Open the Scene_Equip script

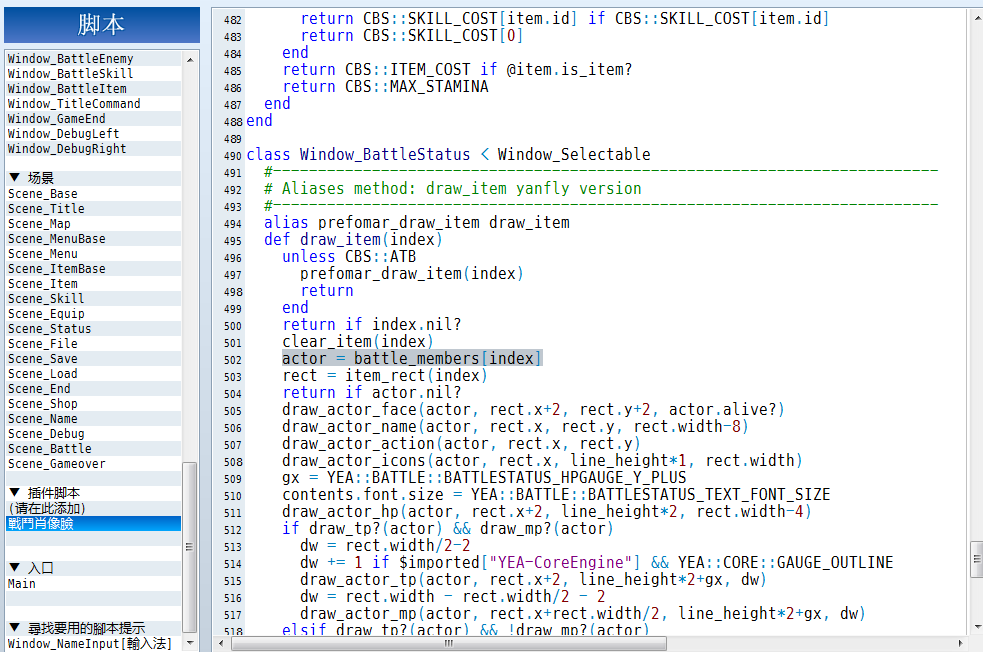pyautogui.click(x=94, y=314)
